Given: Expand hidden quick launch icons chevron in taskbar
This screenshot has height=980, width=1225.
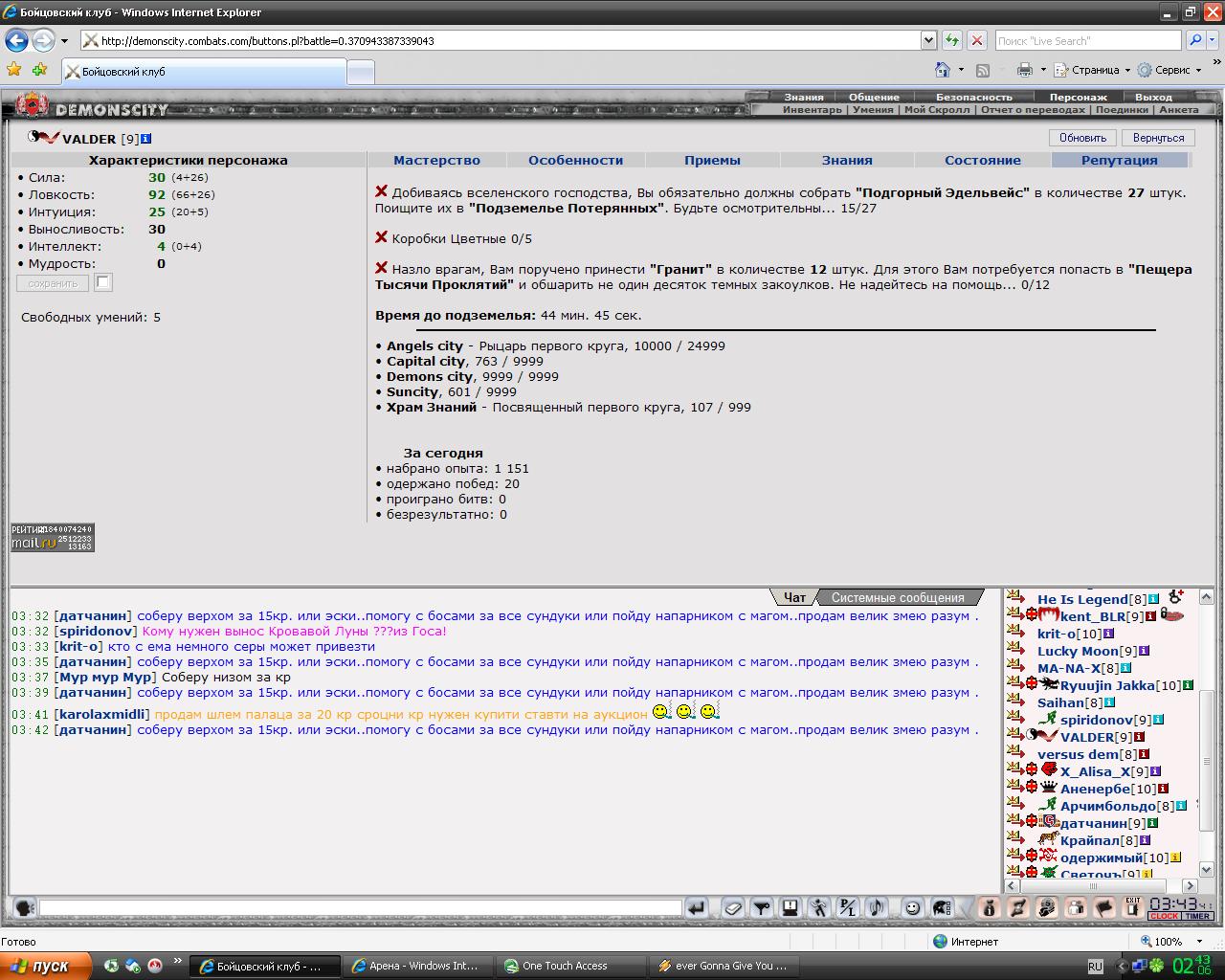Looking at the screenshot, I should coord(177,961).
